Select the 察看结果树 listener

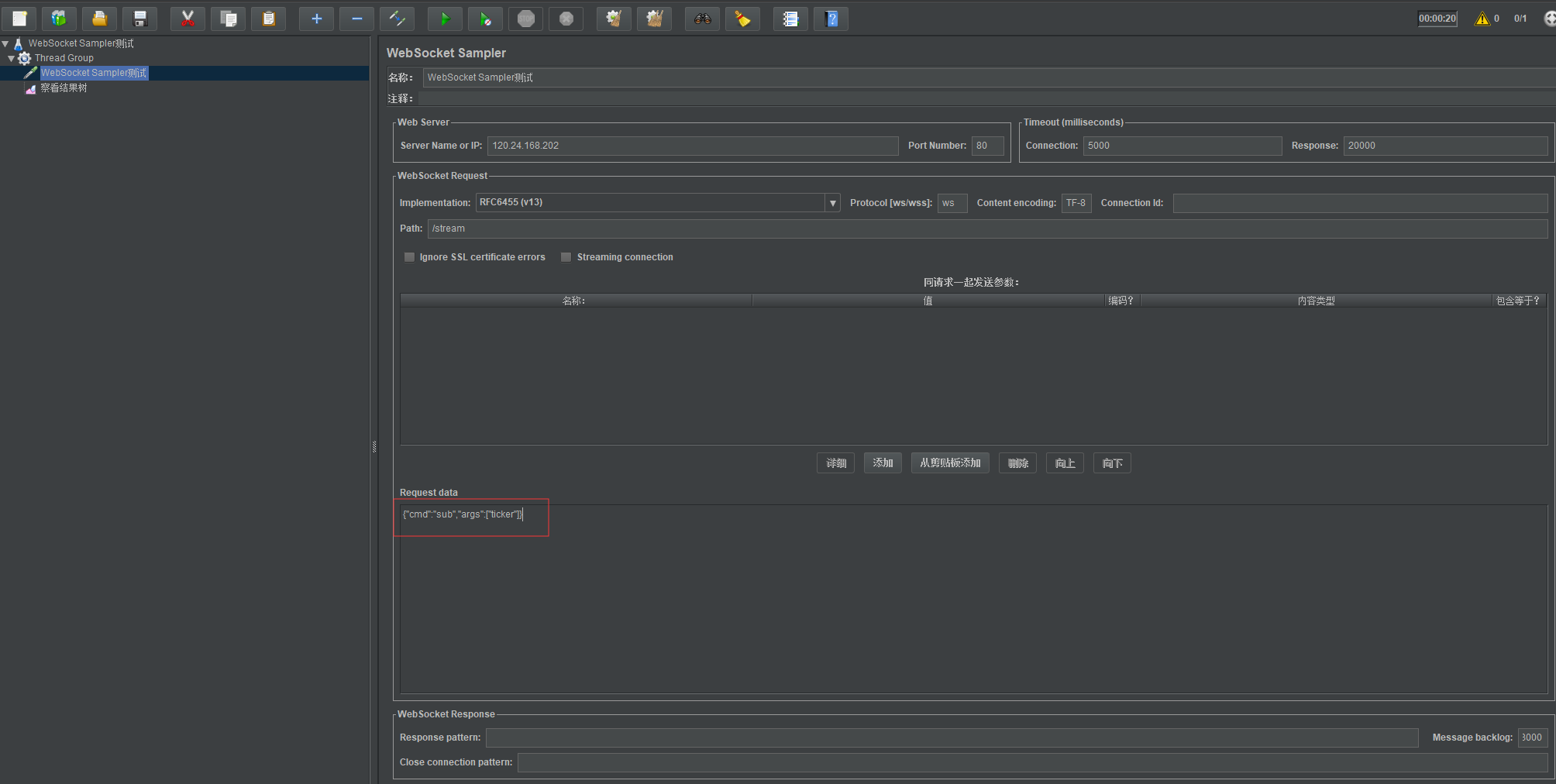64,88
